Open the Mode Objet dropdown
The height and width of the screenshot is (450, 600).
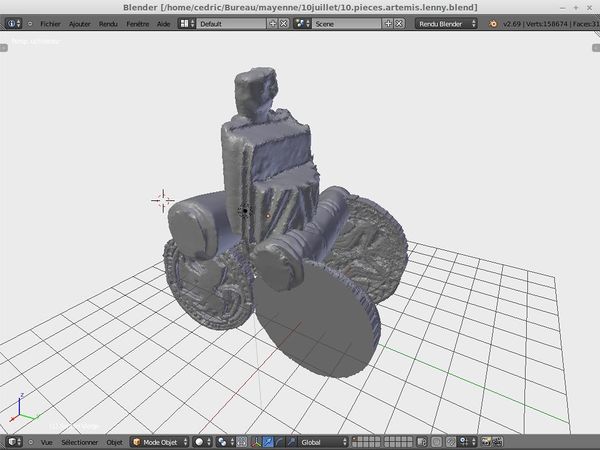pos(161,441)
